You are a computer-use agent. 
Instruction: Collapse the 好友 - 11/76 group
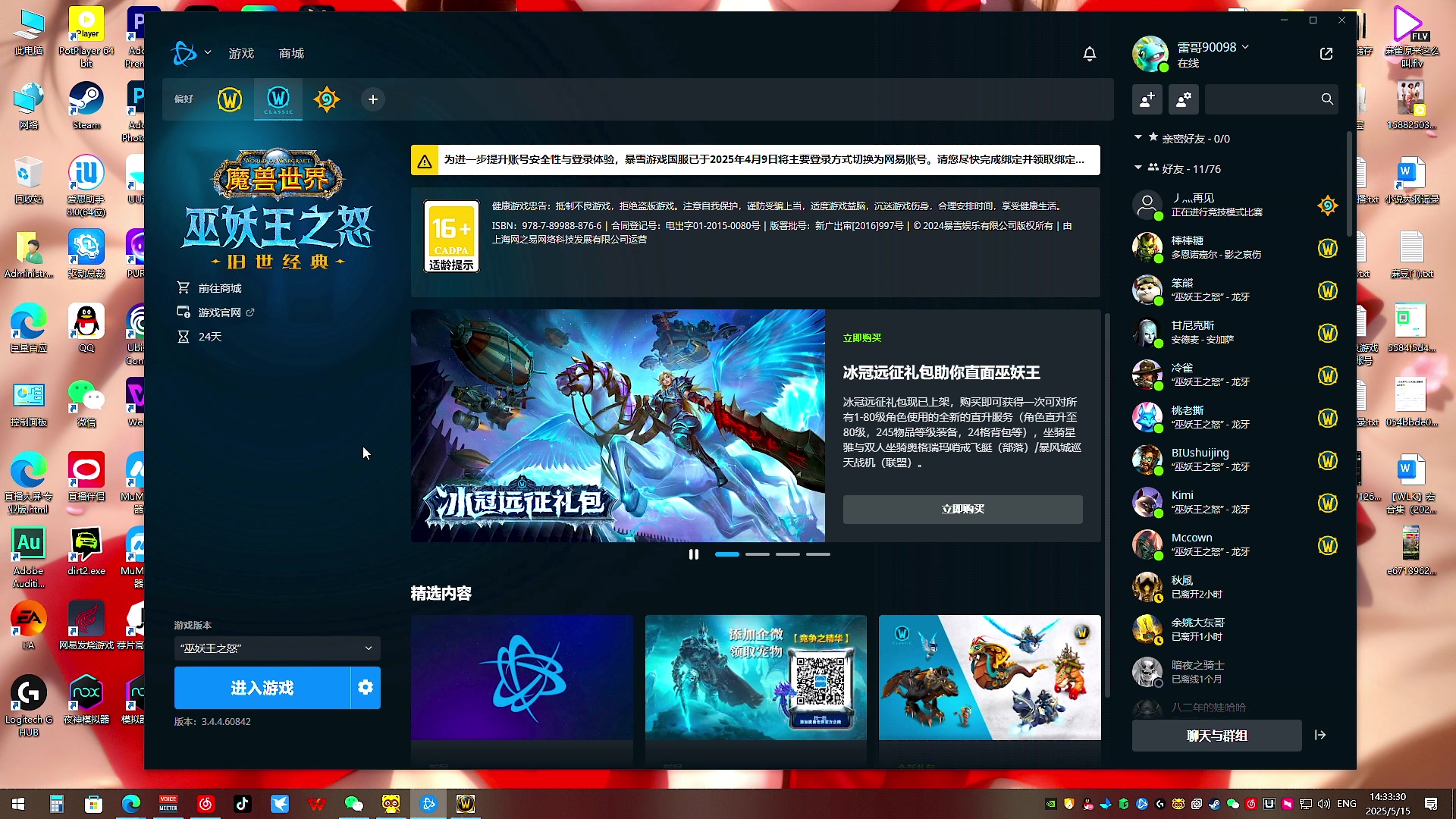(x=1137, y=168)
